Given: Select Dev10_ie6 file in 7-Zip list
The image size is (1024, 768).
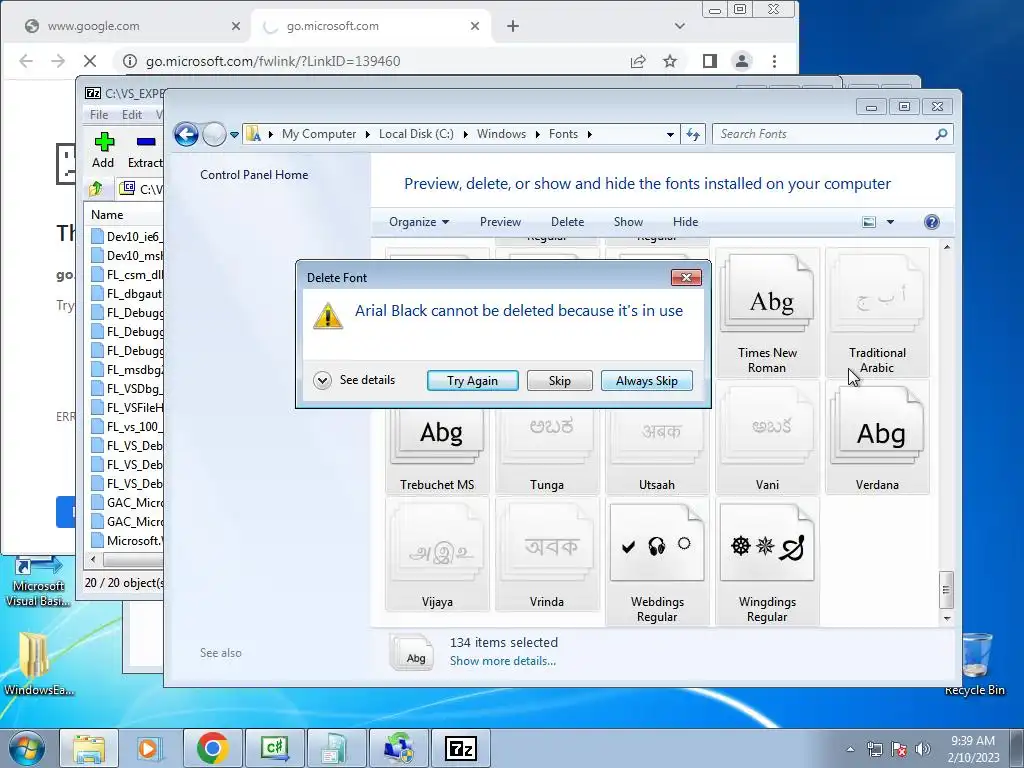Looking at the screenshot, I should tap(127, 236).
